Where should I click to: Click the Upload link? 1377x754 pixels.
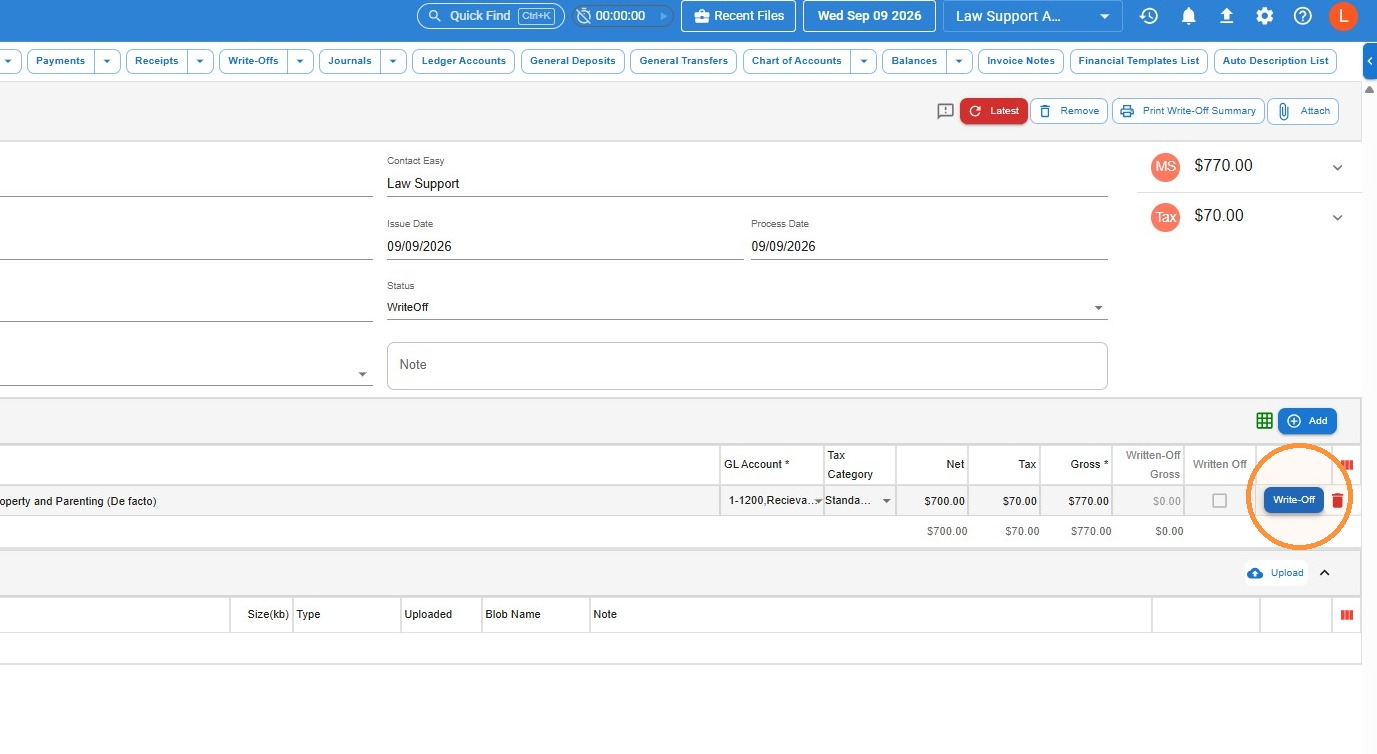[1276, 573]
